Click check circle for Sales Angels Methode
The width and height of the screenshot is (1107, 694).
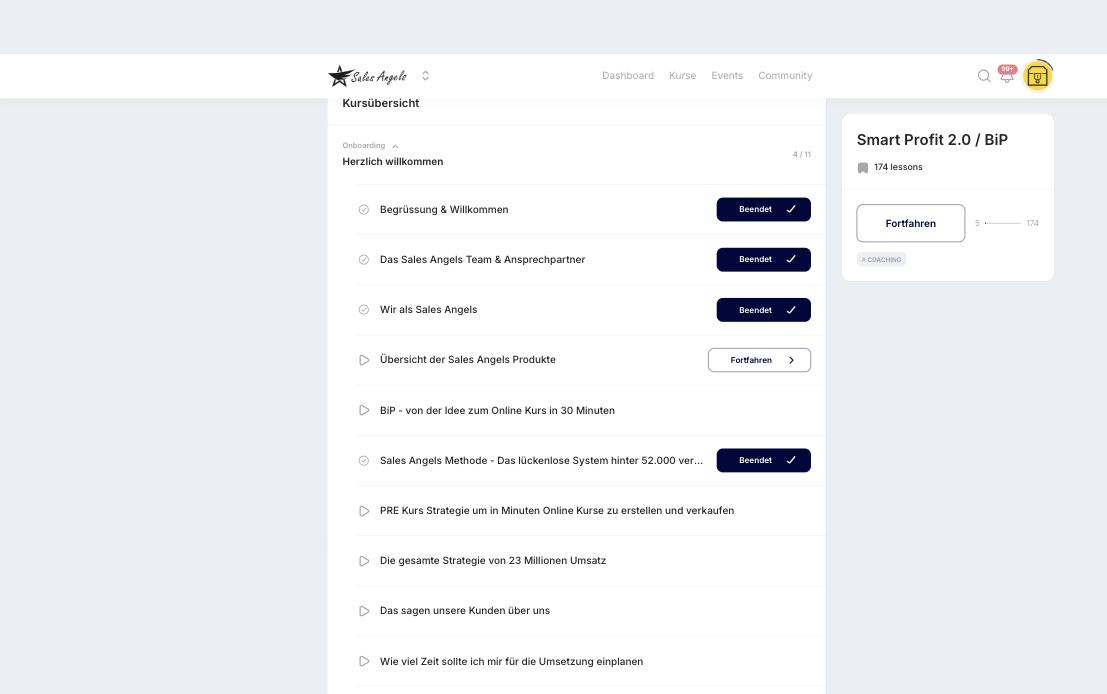364,460
